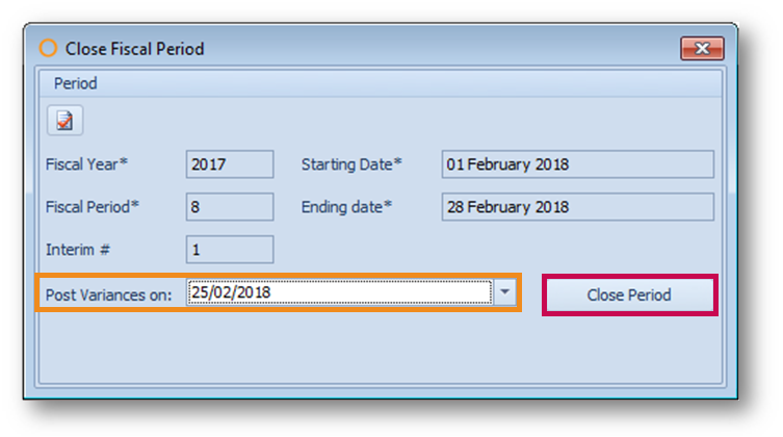
Task: Click the orange circle application icon
Action: point(48,48)
